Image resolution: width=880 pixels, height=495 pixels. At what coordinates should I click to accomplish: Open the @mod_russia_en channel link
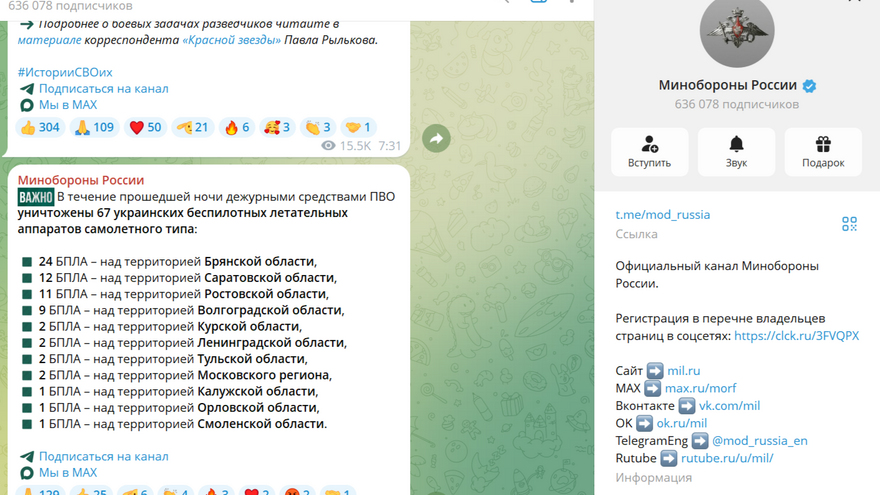759,441
